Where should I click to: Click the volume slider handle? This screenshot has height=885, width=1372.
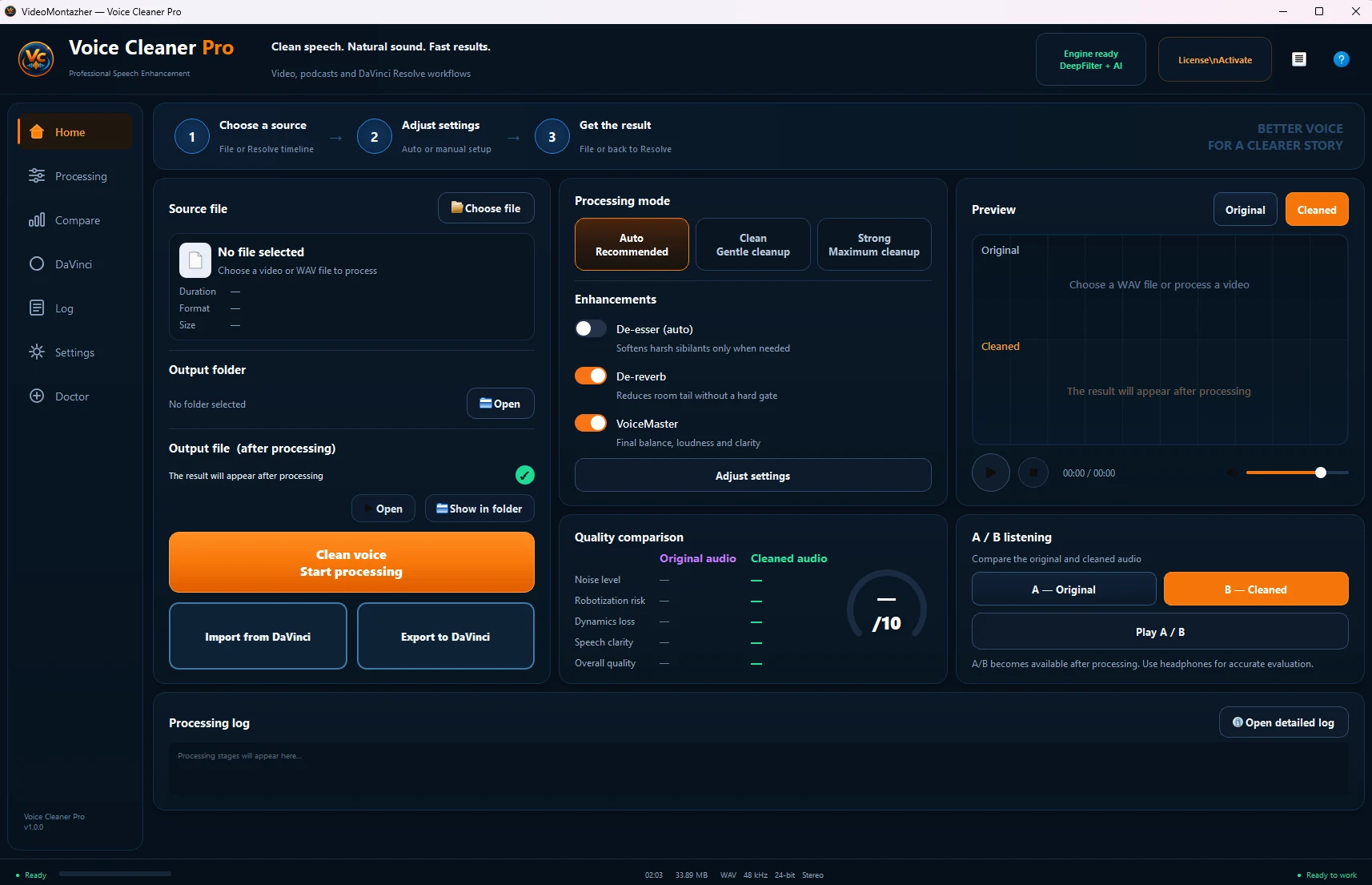(x=1321, y=473)
